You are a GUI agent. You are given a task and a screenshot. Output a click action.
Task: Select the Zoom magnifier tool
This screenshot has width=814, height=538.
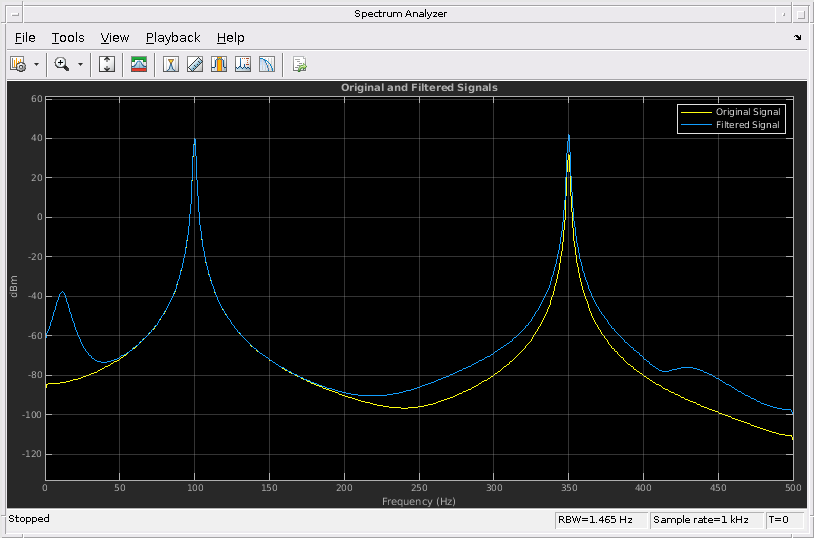point(62,64)
